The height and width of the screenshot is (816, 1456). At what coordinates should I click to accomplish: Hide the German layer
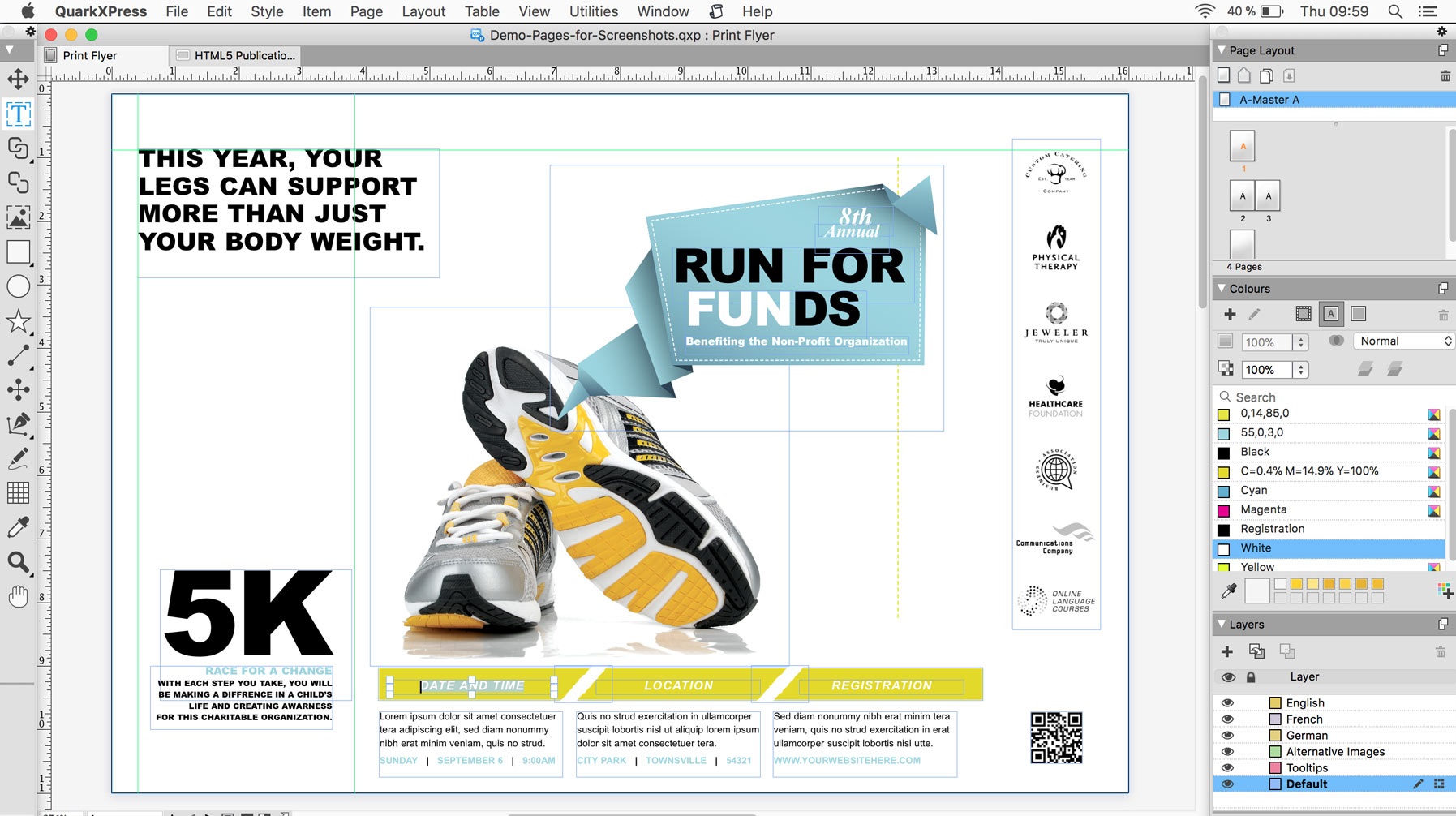click(x=1227, y=736)
